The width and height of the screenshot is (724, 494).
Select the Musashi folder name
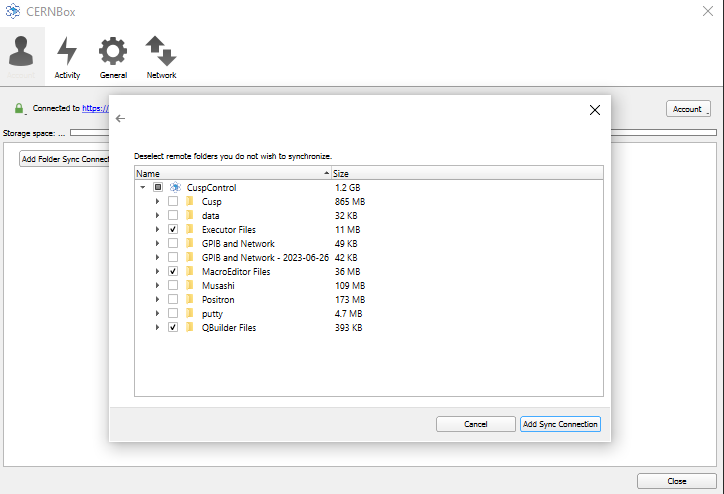[x=218, y=285]
